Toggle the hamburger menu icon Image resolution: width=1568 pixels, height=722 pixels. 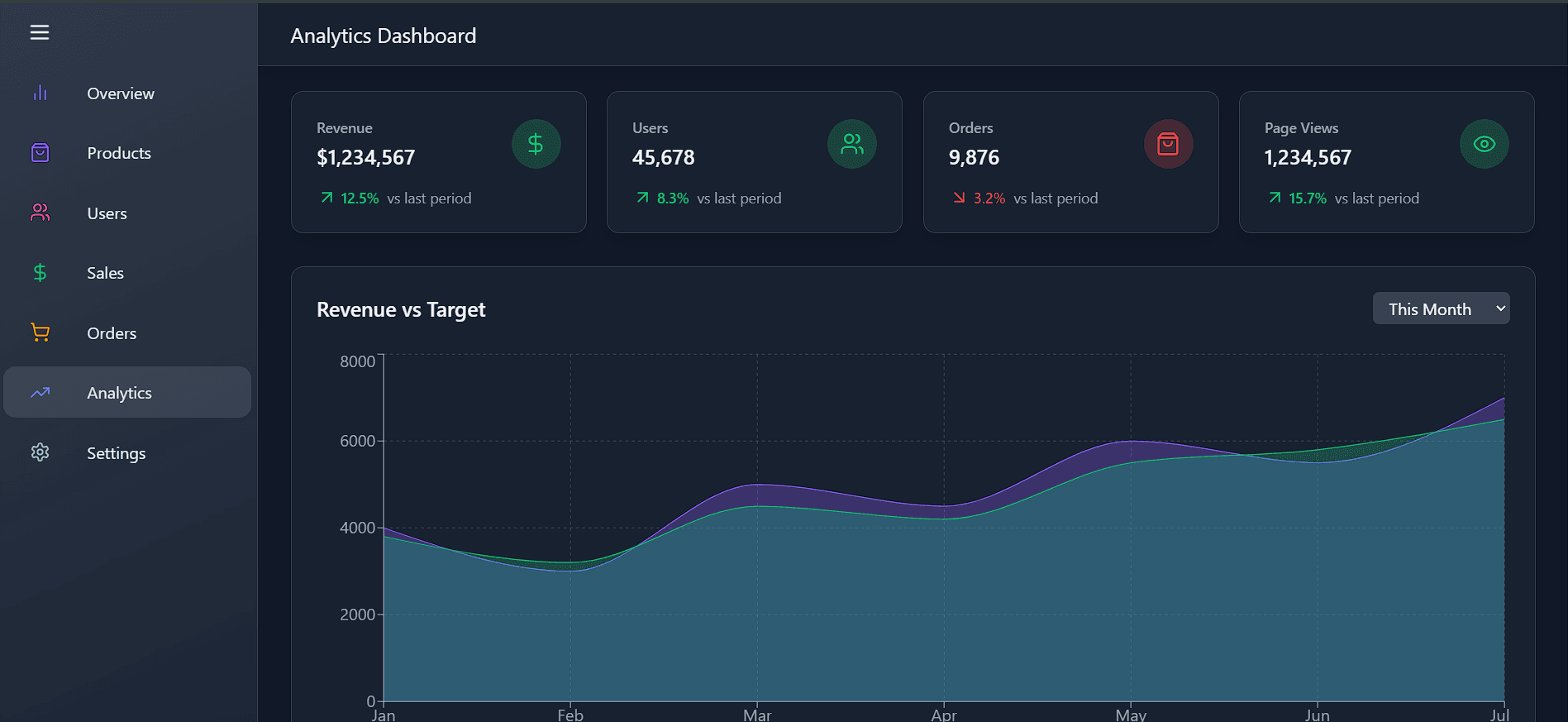click(x=40, y=32)
